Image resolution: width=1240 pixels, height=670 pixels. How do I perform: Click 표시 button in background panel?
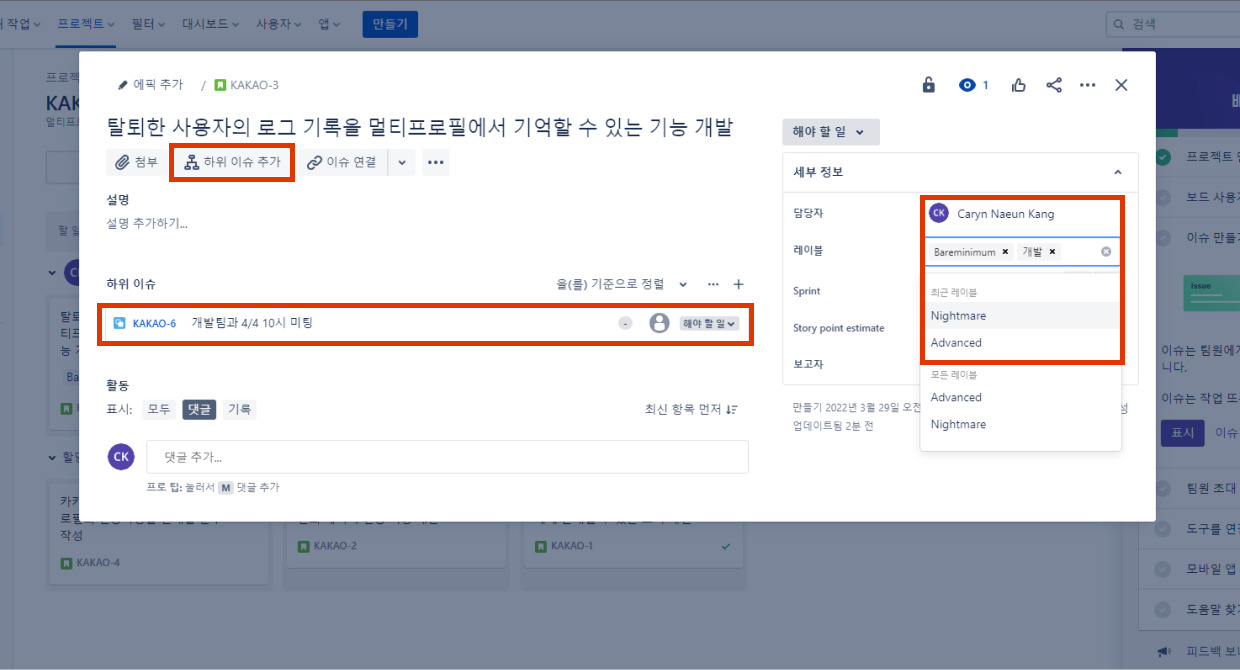pos(1182,433)
